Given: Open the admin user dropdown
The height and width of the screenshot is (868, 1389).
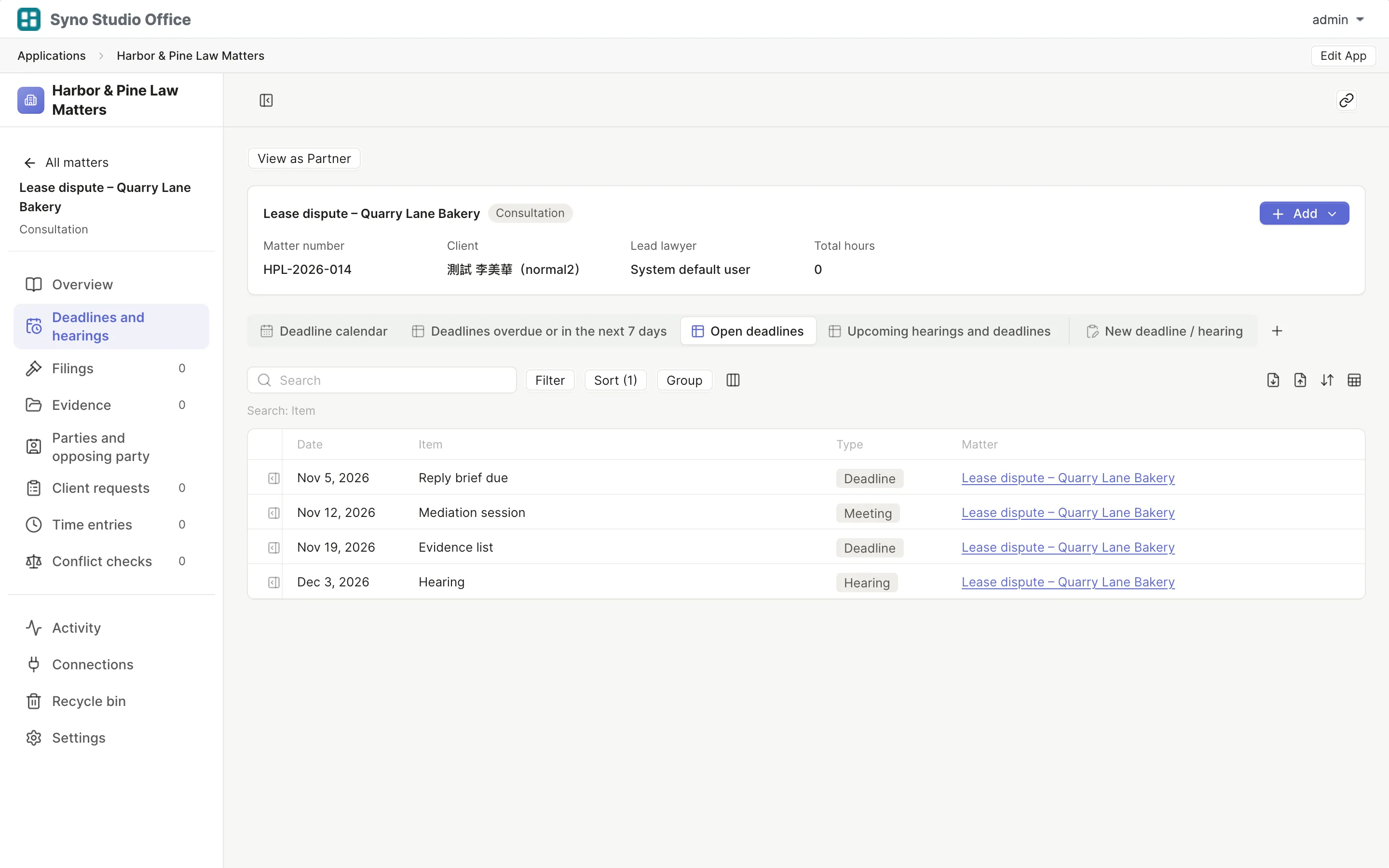Looking at the screenshot, I should tap(1337, 19).
